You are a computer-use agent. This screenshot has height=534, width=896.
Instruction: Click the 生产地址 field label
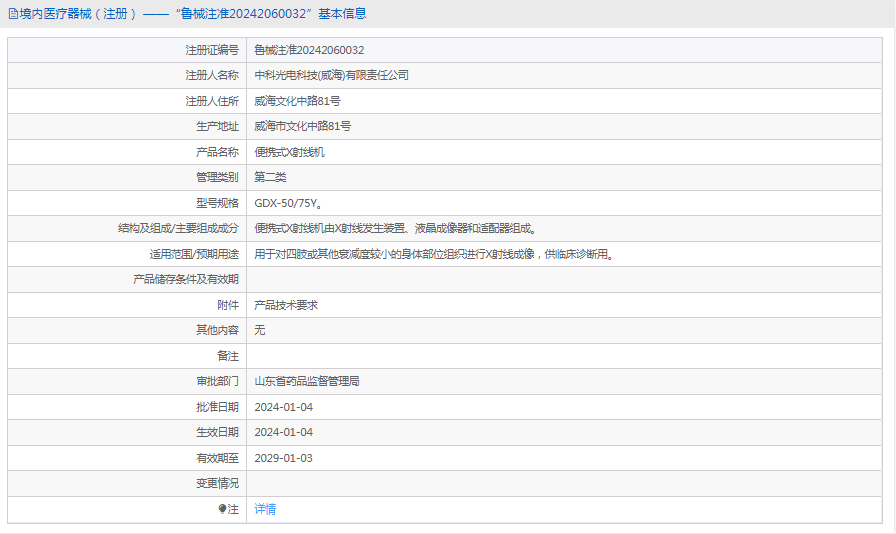[x=217, y=126]
